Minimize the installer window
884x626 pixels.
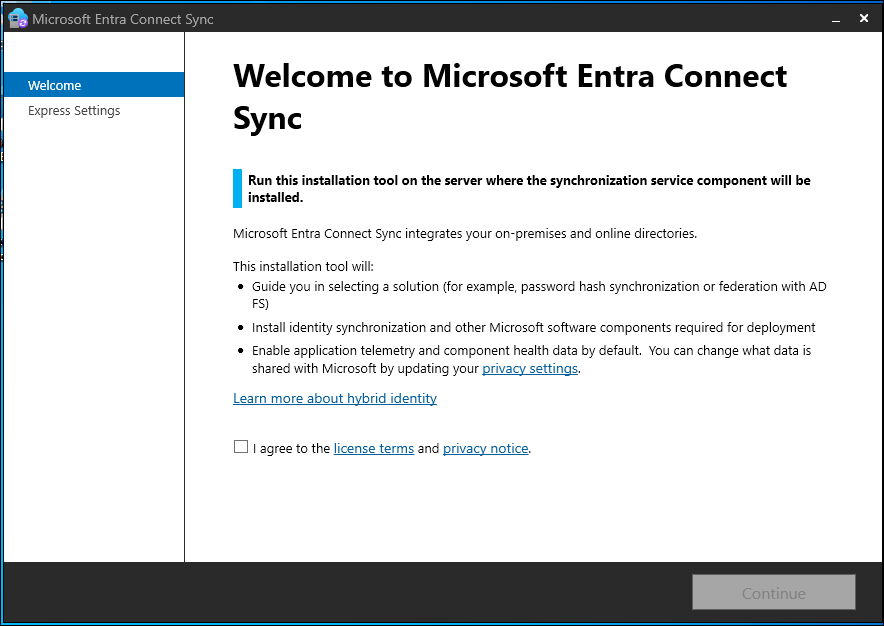tap(836, 18)
